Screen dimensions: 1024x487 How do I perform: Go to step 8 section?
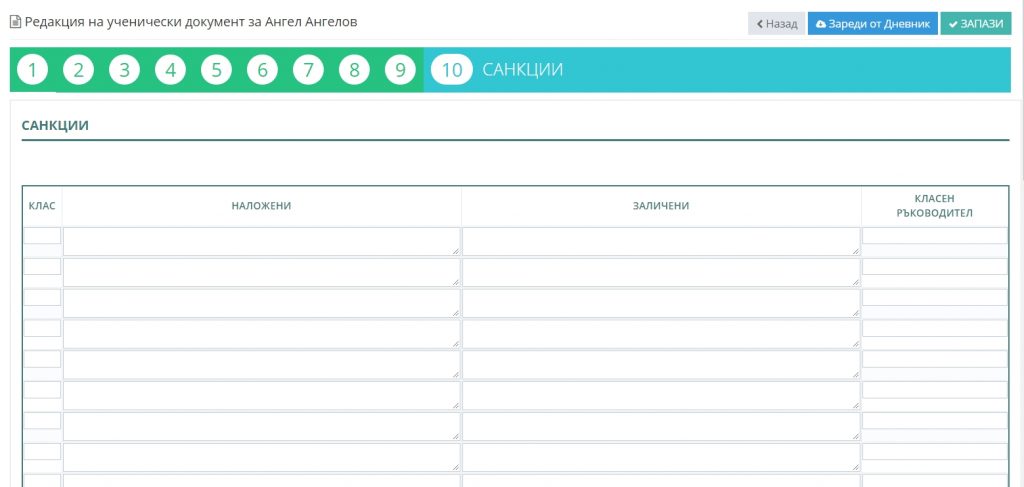[x=354, y=70]
